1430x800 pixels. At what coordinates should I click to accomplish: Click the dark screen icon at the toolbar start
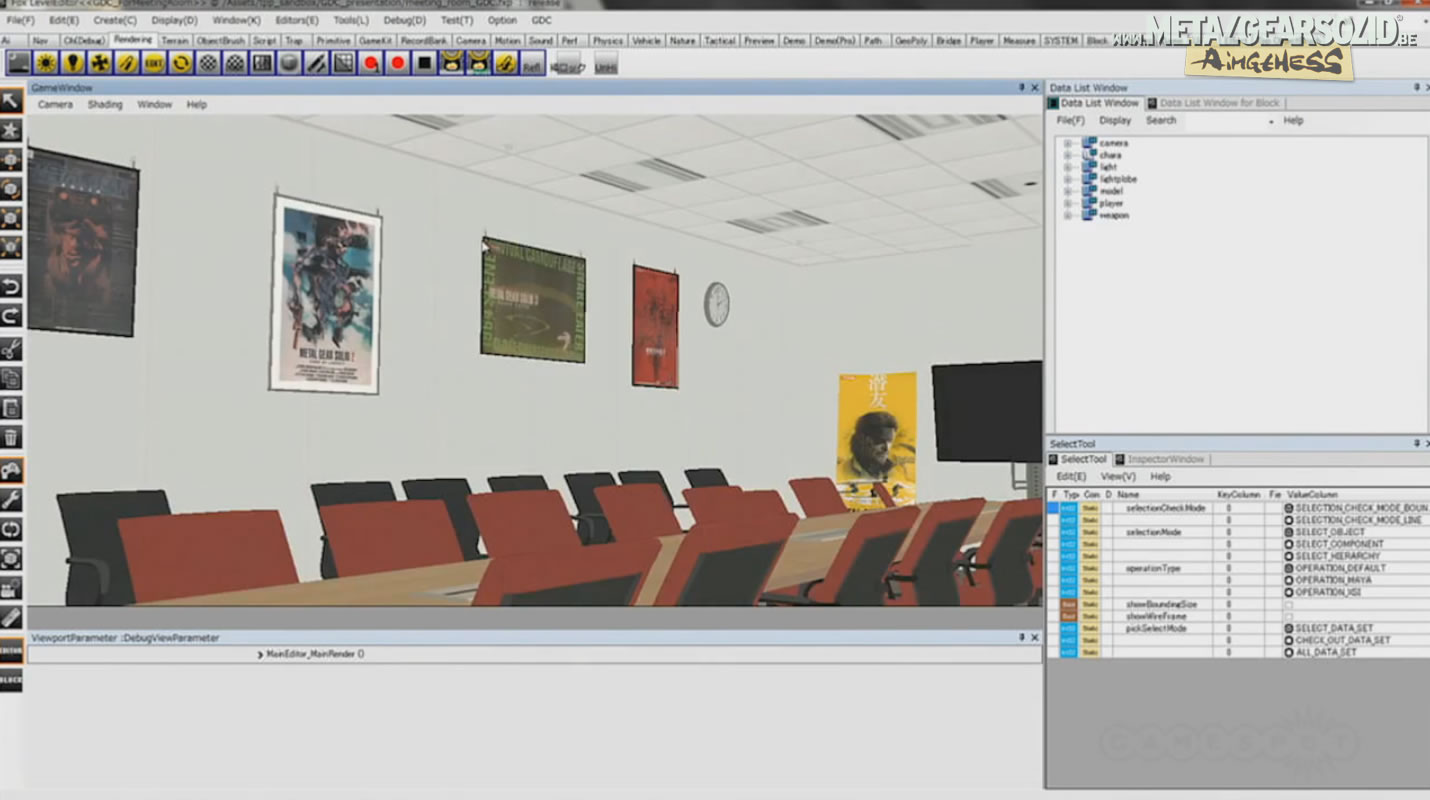tap(19, 63)
